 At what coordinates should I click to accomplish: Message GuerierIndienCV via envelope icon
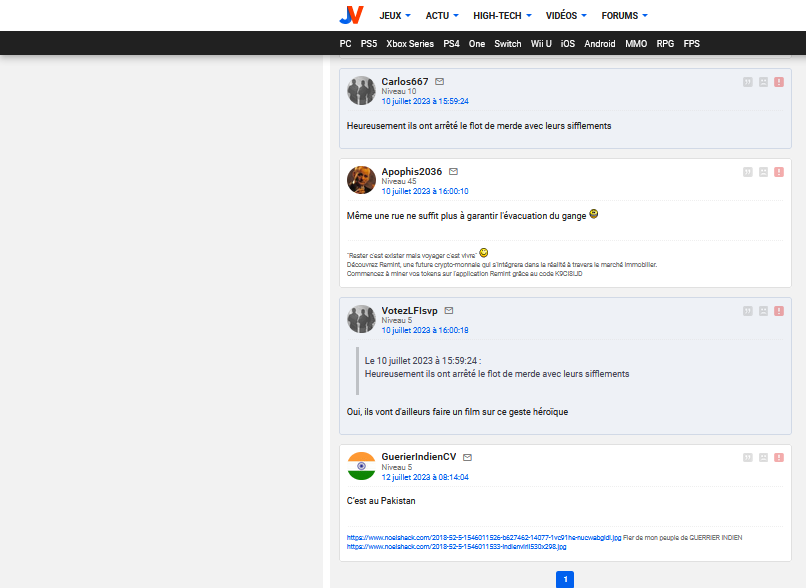point(467,457)
